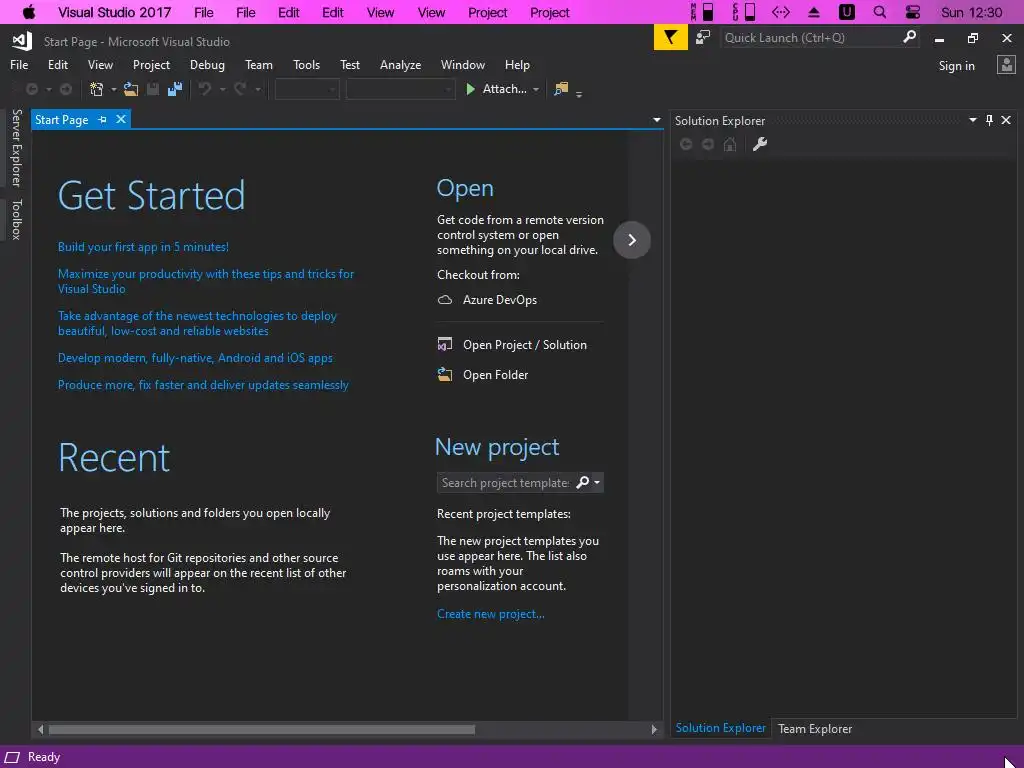
Task: Expand the Redo history dropdown arrow
Action: pyautogui.click(x=257, y=89)
